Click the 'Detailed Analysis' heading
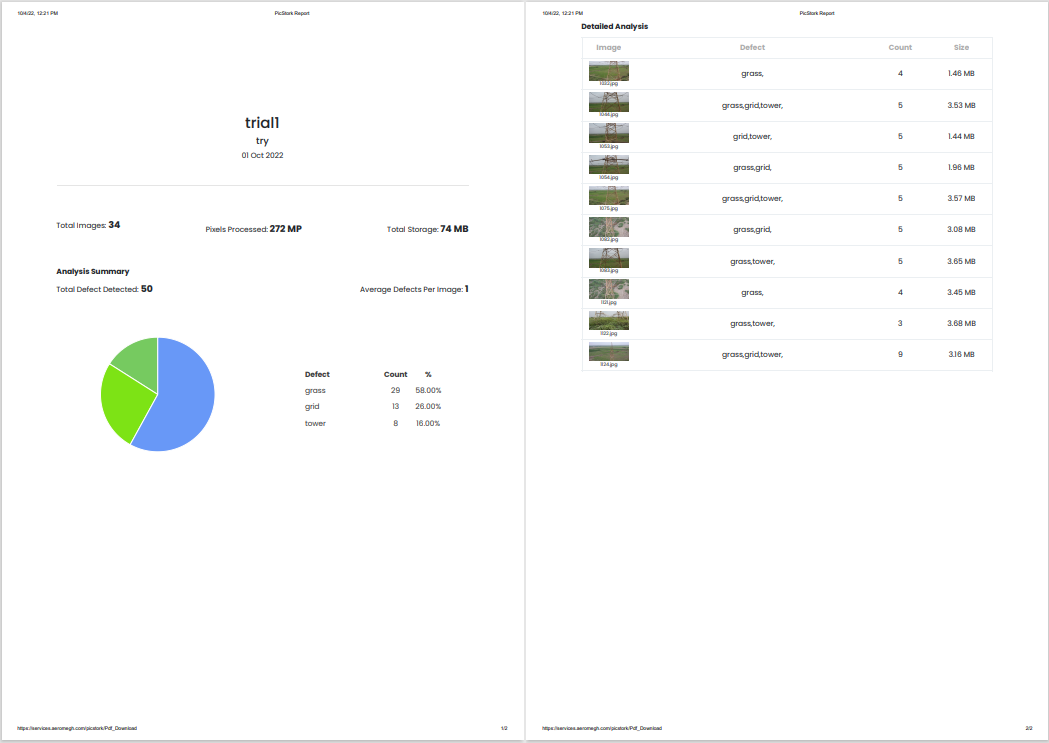Image resolution: width=1049 pixels, height=743 pixels. click(614, 27)
